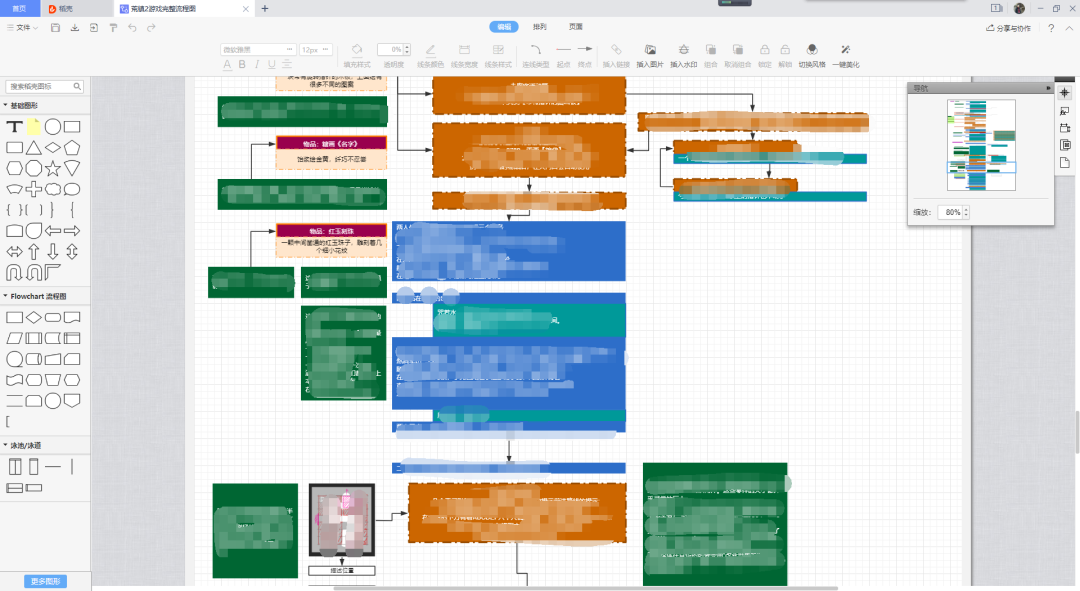Image resolution: width=1080 pixels, height=591 pixels.
Task: Click the 搜索稻壳图标 search field
Action: coord(44,86)
